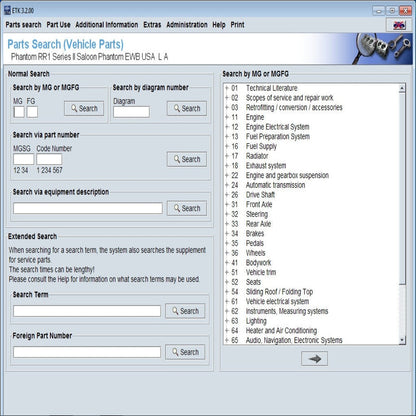
Task: Select 33 Rear Axle in the list
Action: [251, 224]
